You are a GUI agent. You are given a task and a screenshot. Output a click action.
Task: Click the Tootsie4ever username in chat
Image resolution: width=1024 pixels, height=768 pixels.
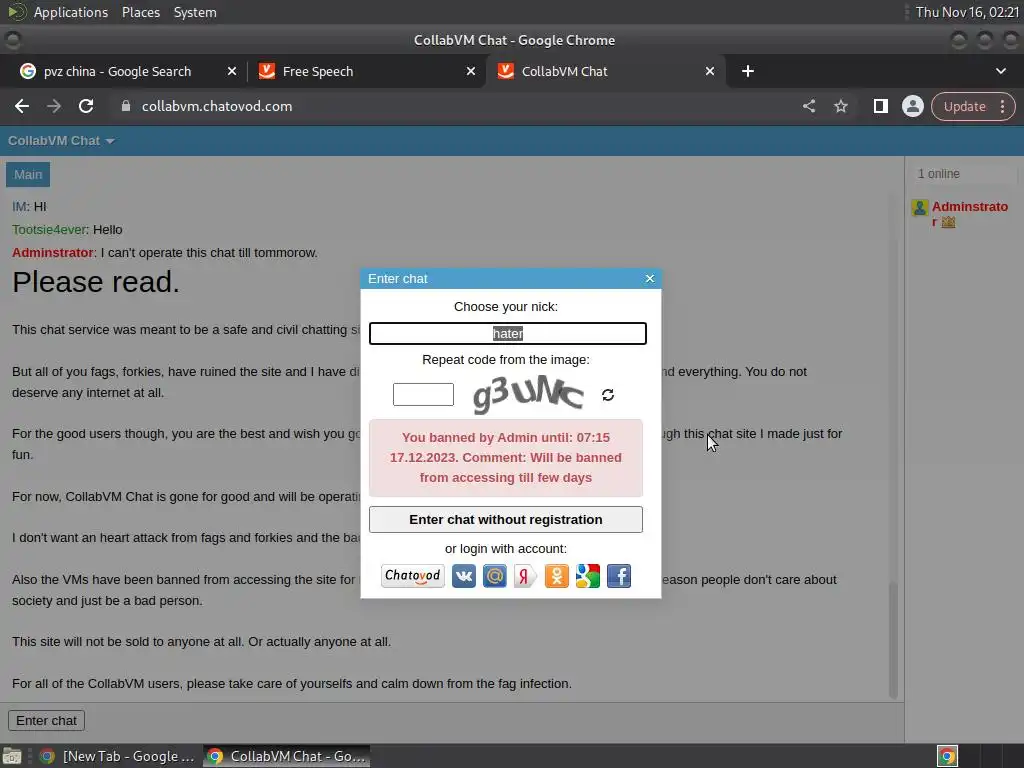tap(49, 230)
